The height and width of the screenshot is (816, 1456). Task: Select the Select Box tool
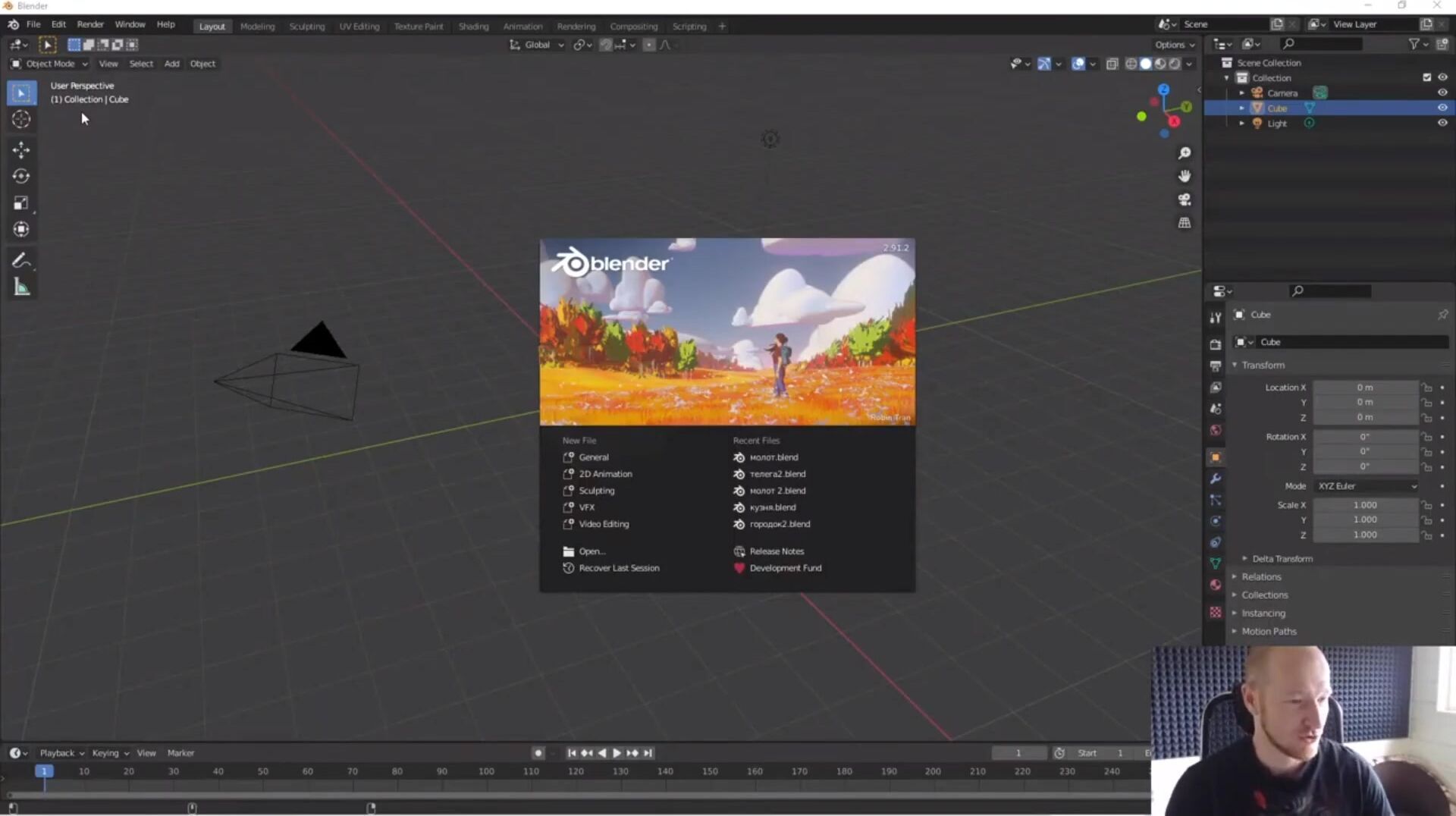(x=21, y=93)
